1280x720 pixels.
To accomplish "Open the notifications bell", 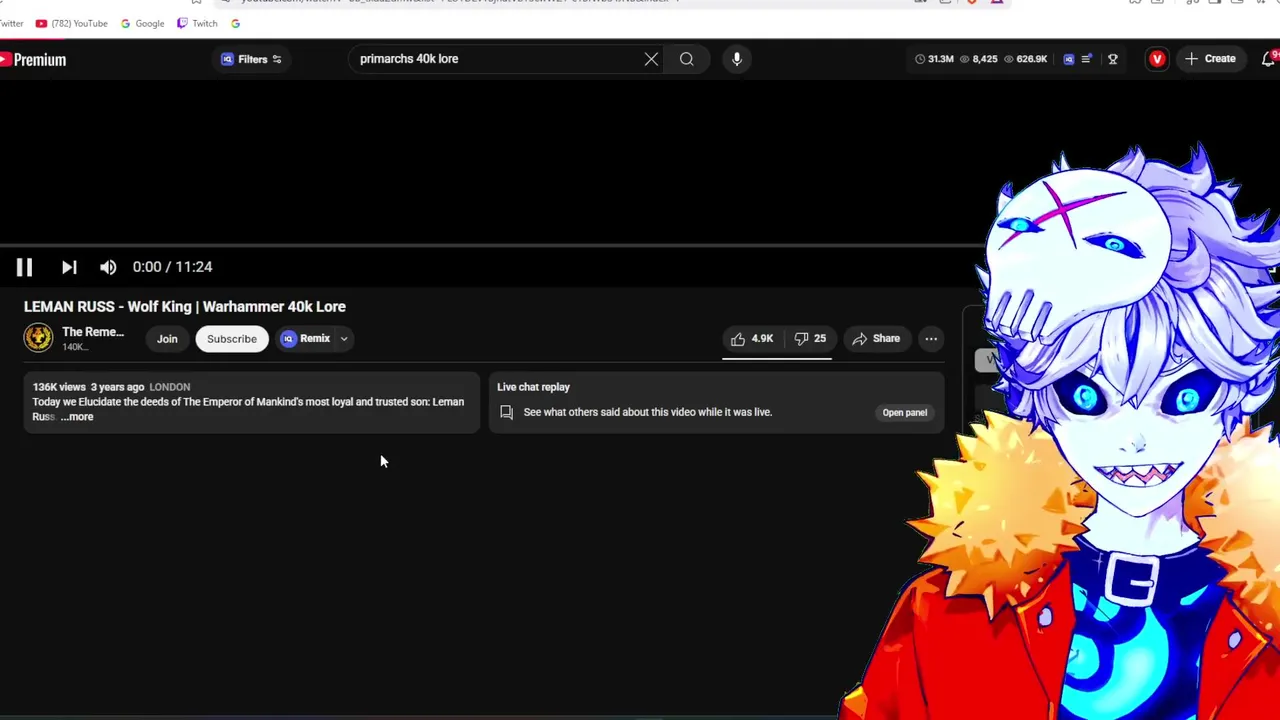I will [x=1269, y=59].
